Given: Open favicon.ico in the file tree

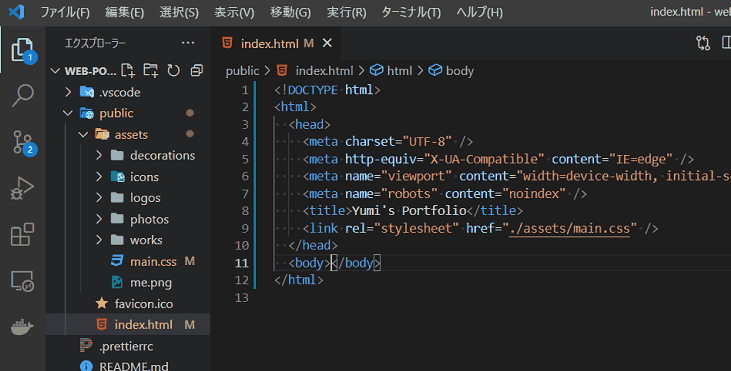Looking at the screenshot, I should point(144,304).
